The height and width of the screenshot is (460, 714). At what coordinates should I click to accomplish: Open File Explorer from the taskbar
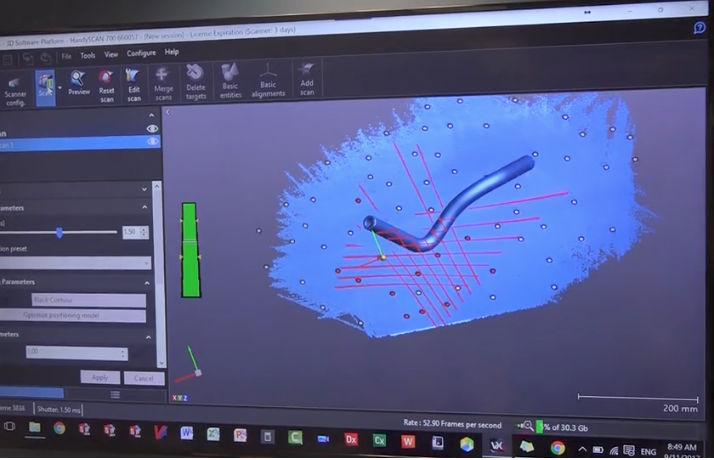coord(35,428)
